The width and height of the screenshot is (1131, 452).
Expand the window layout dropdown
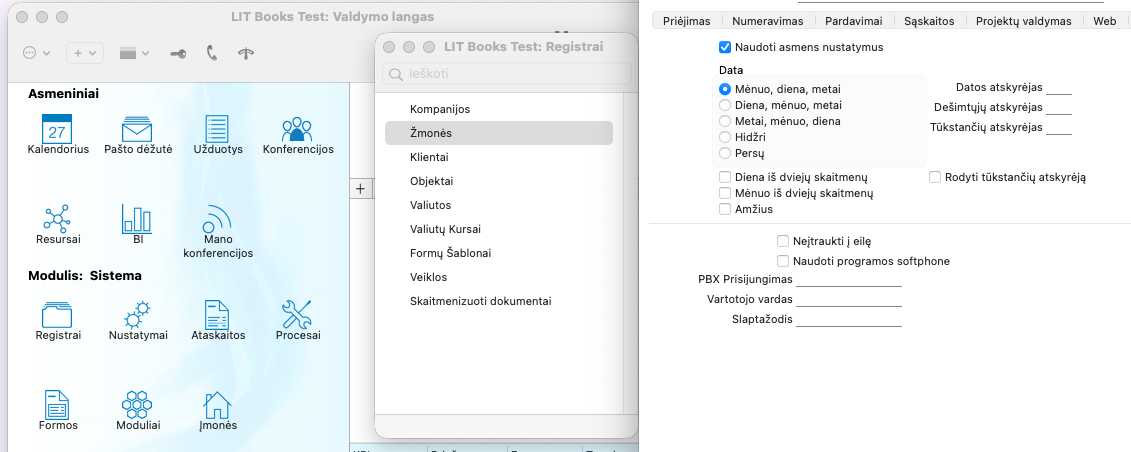134,53
